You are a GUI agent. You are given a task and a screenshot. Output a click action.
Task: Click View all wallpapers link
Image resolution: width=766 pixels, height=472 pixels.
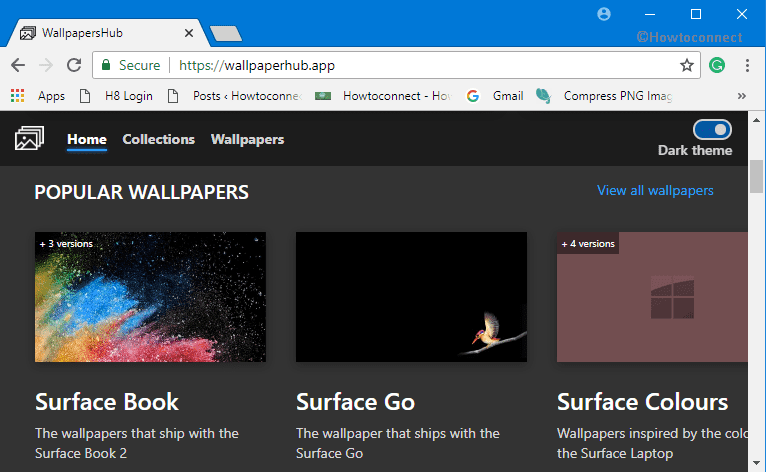pyautogui.click(x=655, y=190)
